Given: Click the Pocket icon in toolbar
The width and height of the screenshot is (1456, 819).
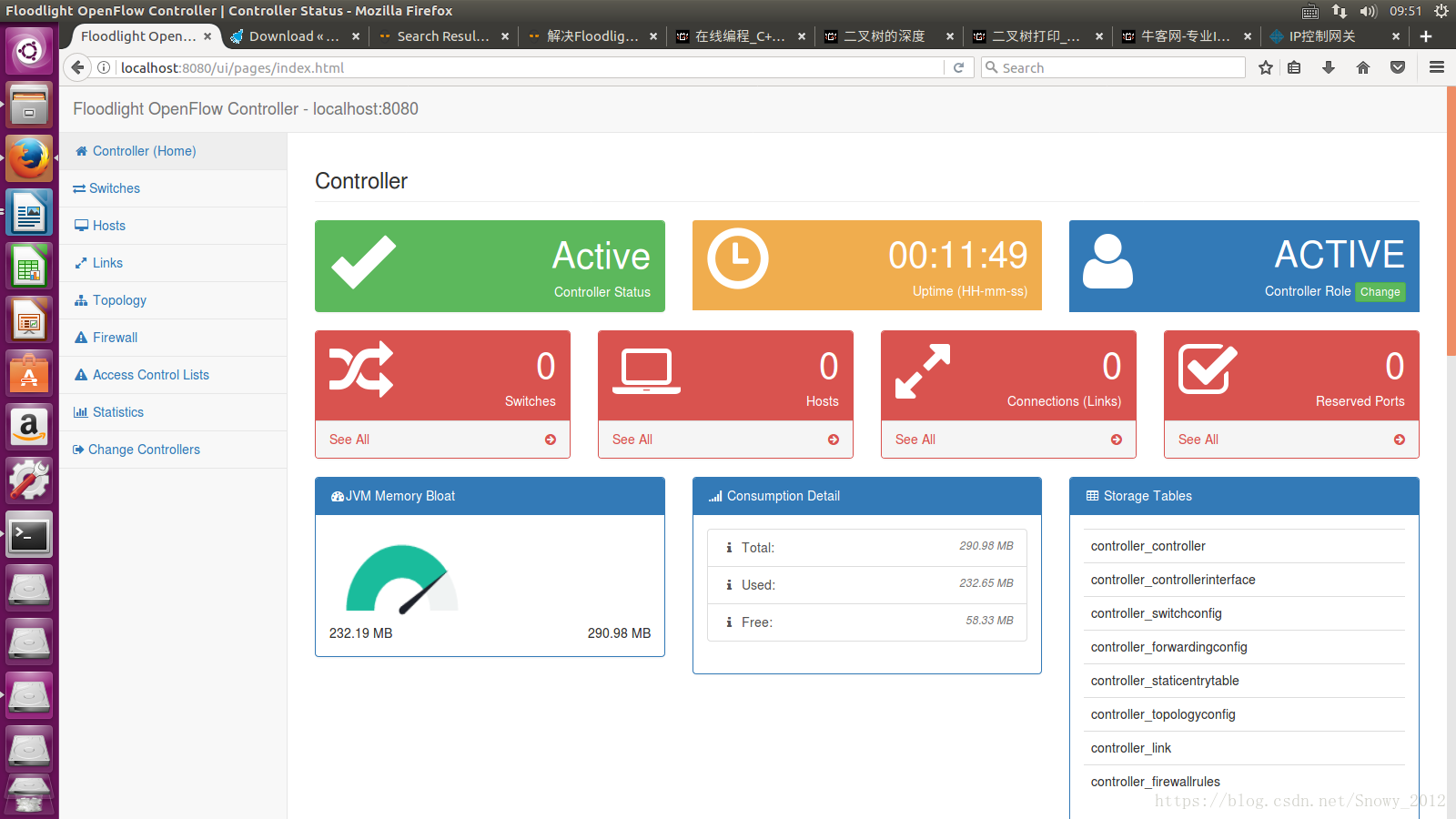Looking at the screenshot, I should pyautogui.click(x=1398, y=67).
